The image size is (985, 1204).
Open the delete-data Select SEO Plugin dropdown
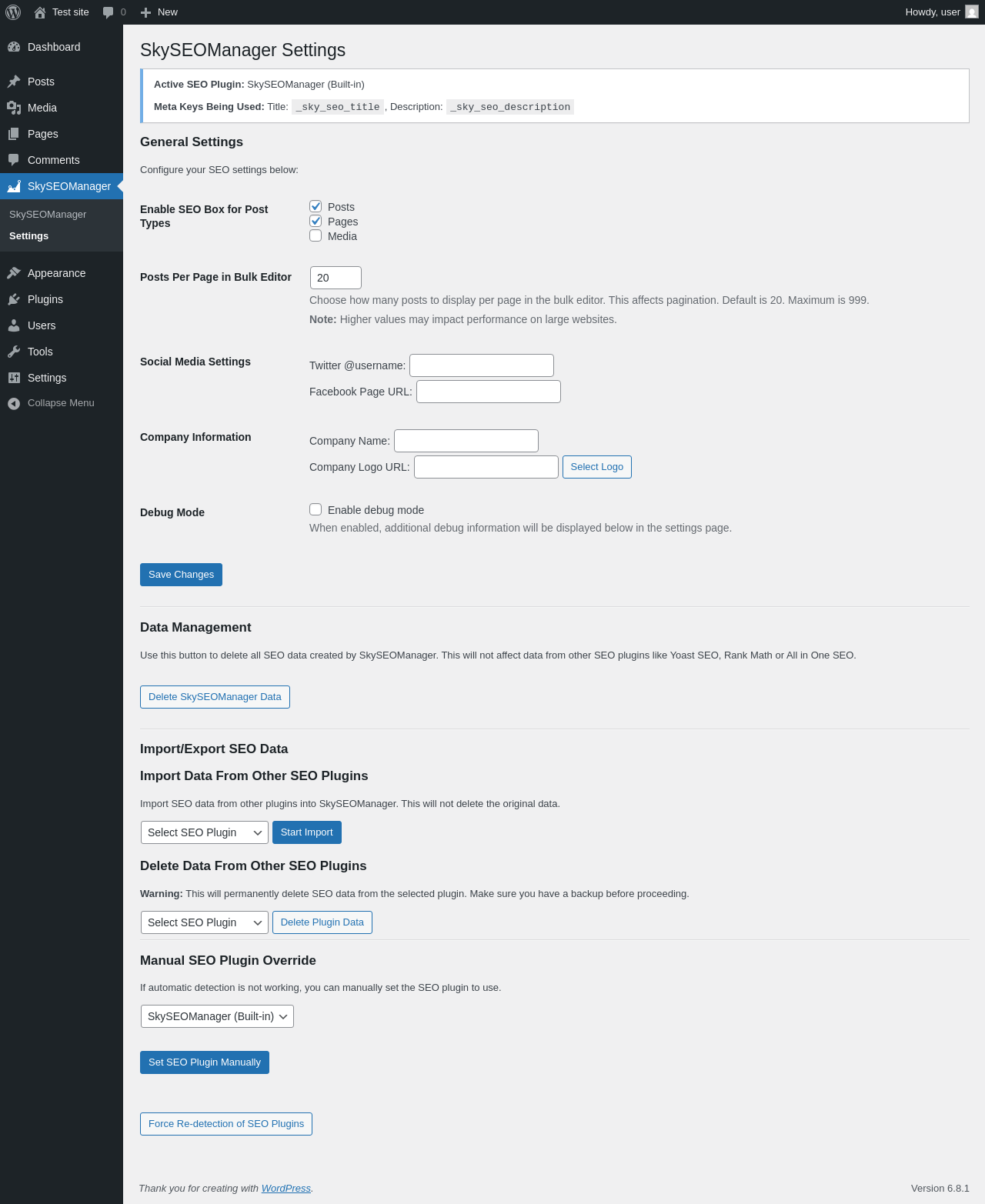[205, 922]
